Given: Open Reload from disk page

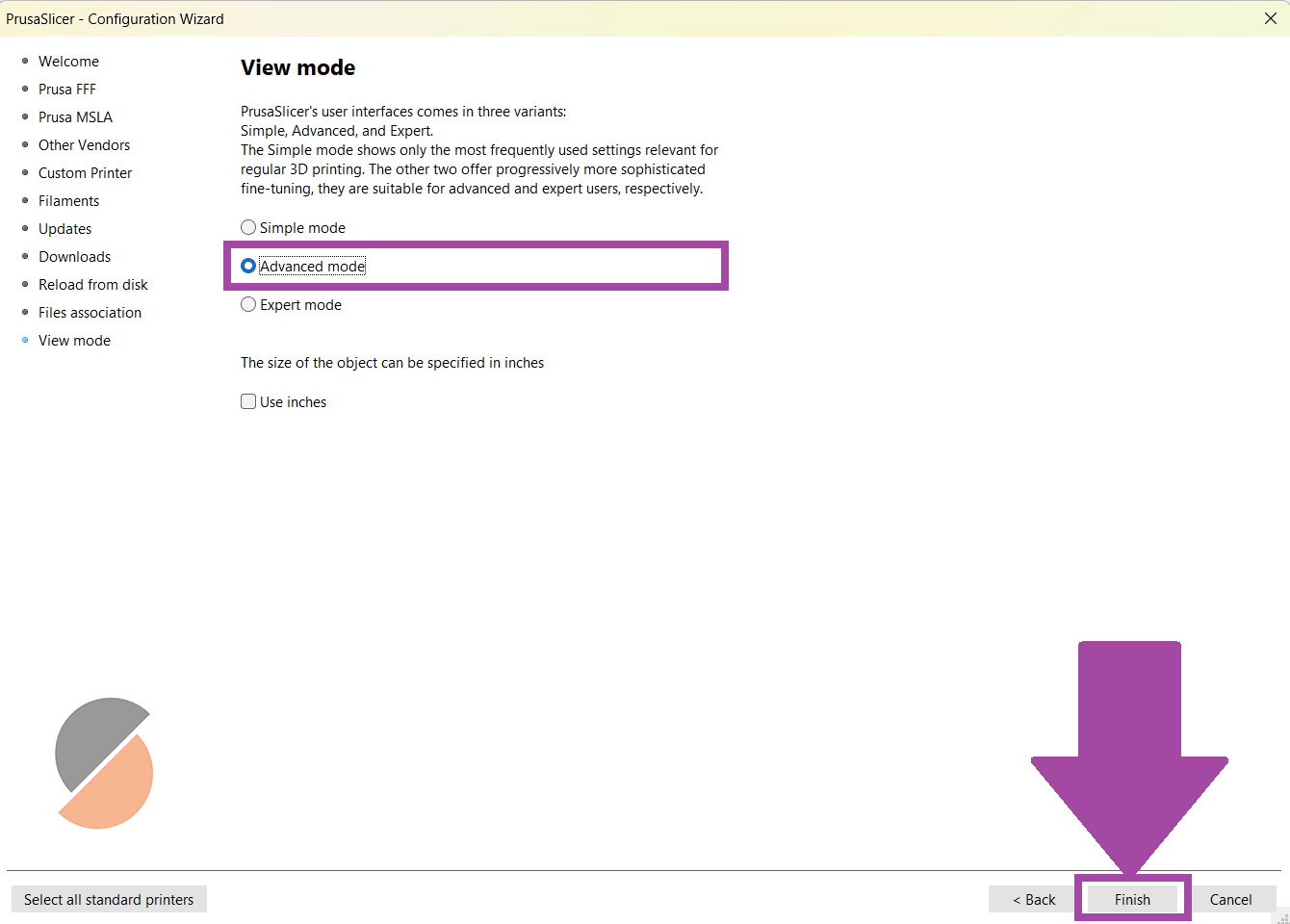Looking at the screenshot, I should click(x=92, y=285).
